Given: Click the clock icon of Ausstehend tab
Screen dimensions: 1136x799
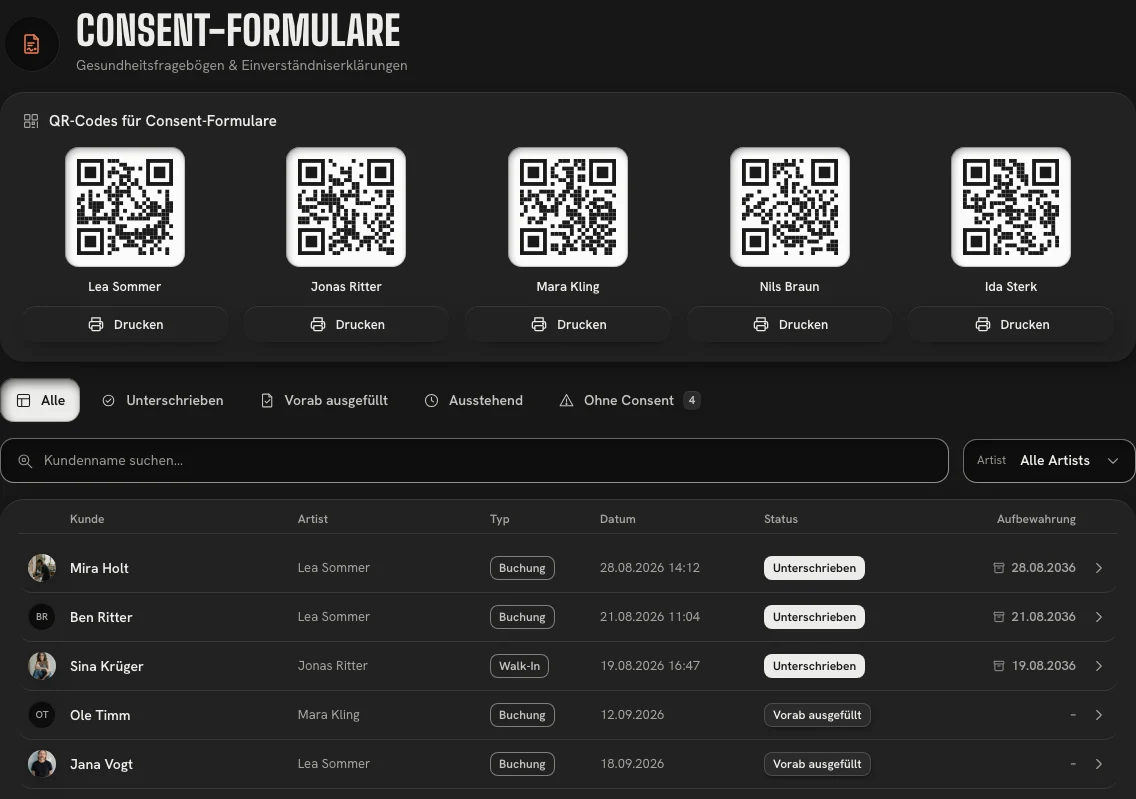Looking at the screenshot, I should pos(431,401).
